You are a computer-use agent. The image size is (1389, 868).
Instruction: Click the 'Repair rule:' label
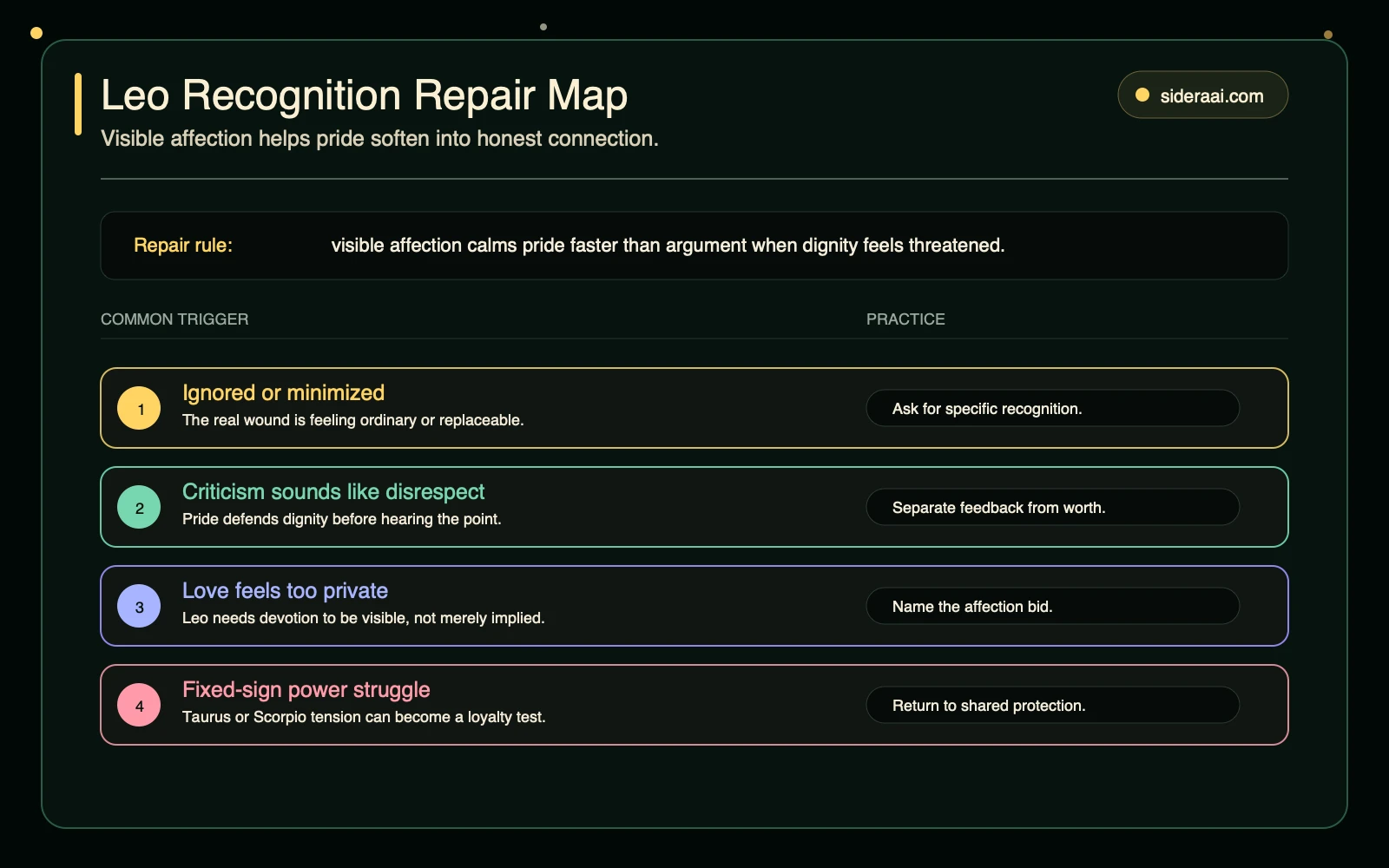click(x=183, y=246)
